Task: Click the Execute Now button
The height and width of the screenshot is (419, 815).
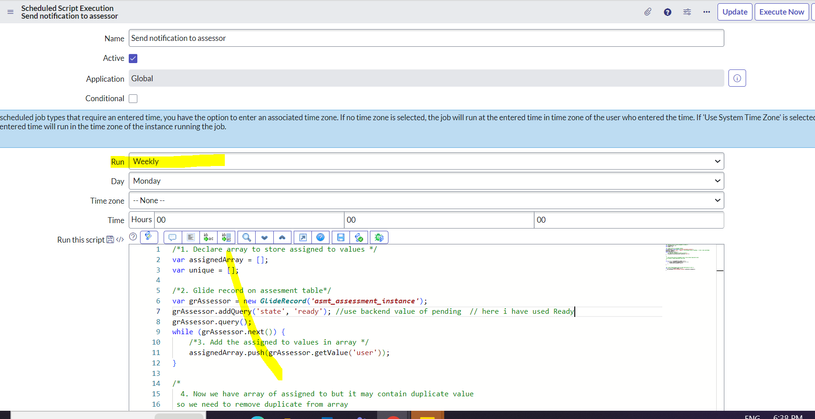Action: click(x=781, y=12)
